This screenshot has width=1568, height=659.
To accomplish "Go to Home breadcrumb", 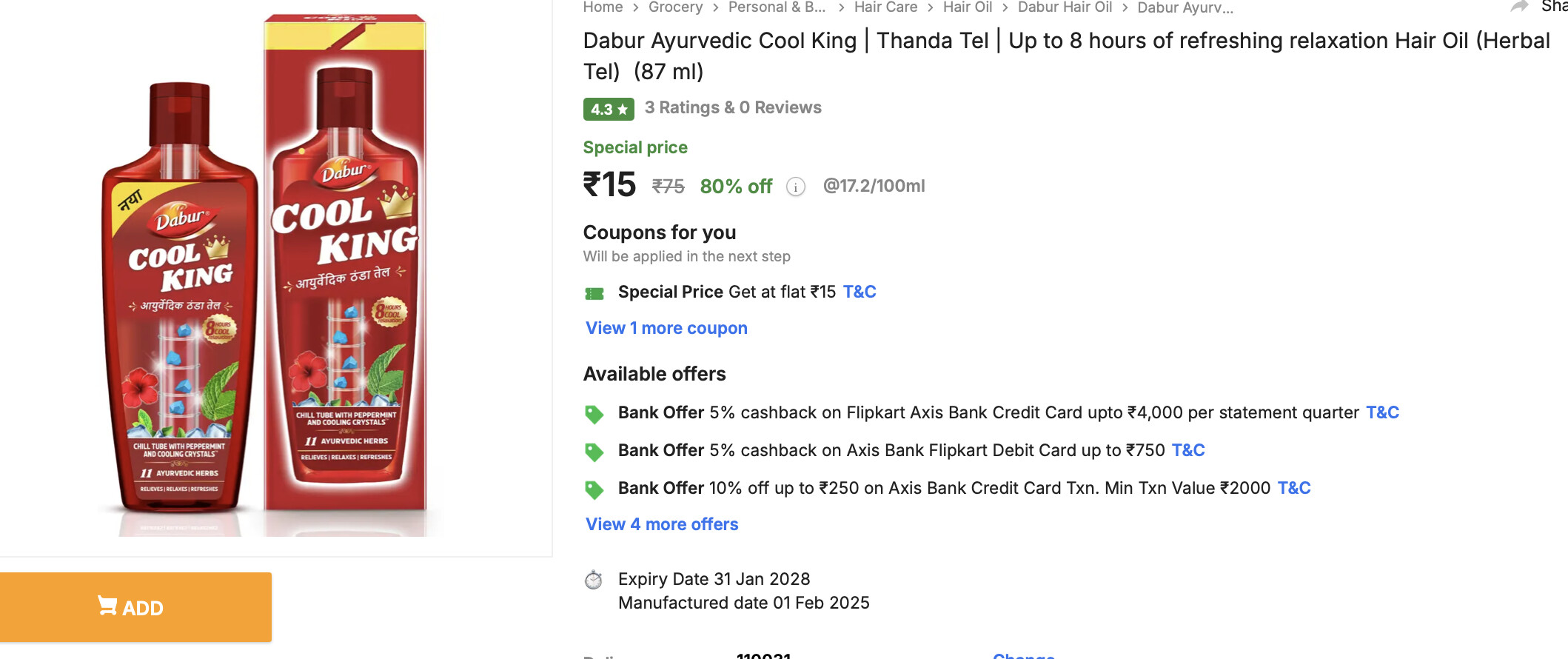I will pos(603,7).
